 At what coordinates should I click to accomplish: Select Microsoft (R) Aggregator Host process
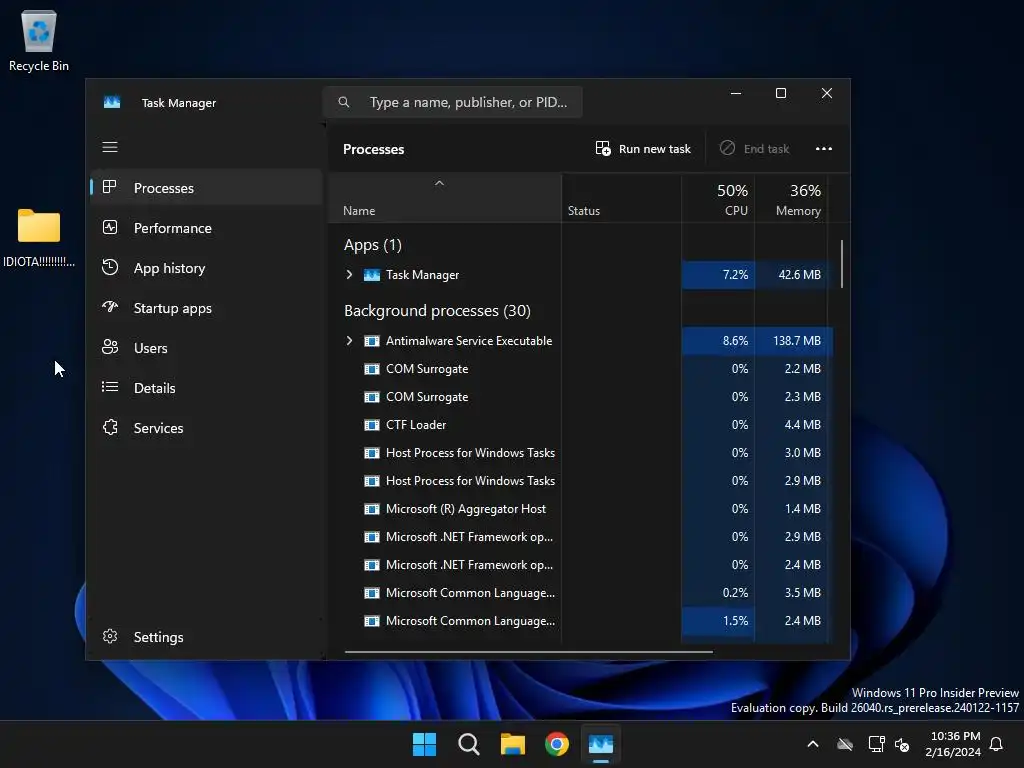581,509
